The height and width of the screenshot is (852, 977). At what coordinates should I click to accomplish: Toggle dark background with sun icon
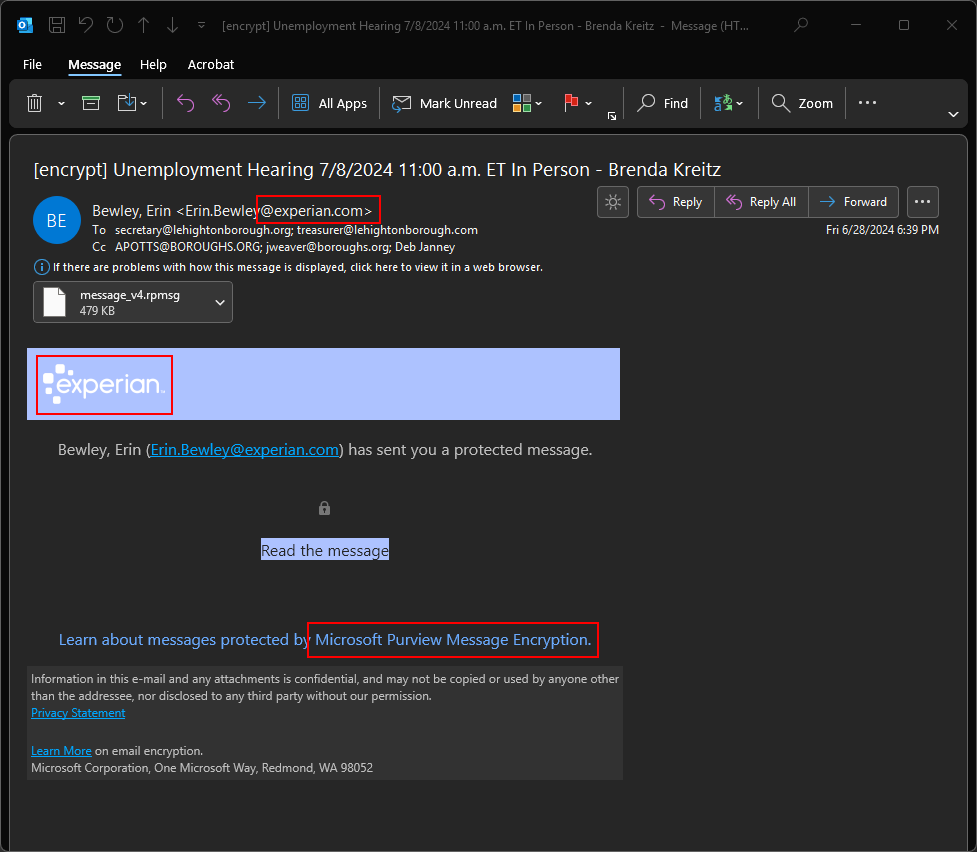612,202
